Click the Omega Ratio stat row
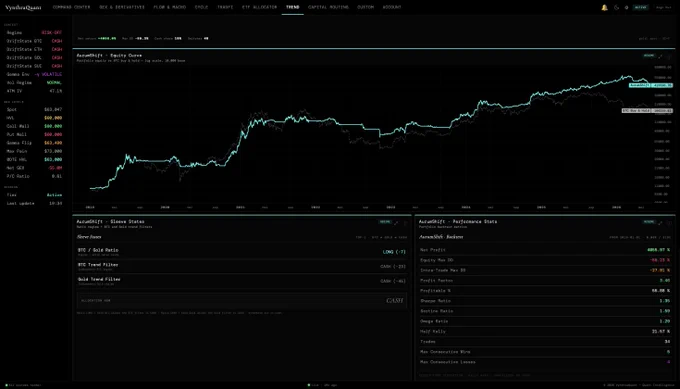Viewport: 680px width, 389px height. coord(545,321)
